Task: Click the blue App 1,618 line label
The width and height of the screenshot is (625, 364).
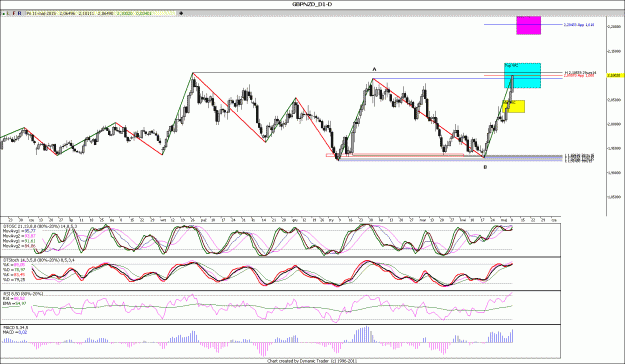Action: [x=579, y=25]
